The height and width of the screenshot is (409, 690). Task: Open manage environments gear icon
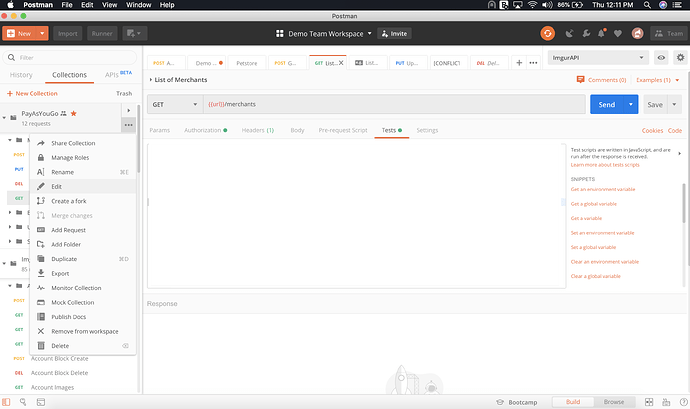(680, 58)
